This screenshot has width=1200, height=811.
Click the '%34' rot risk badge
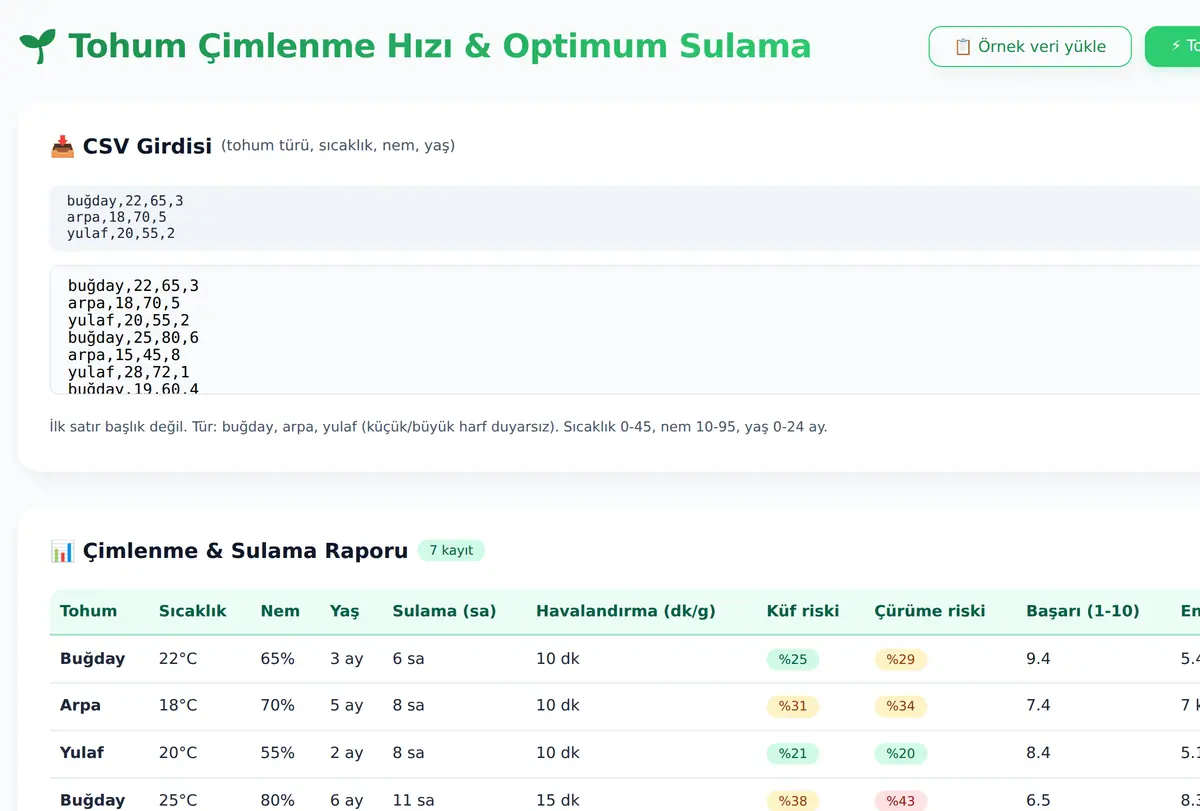coord(901,706)
